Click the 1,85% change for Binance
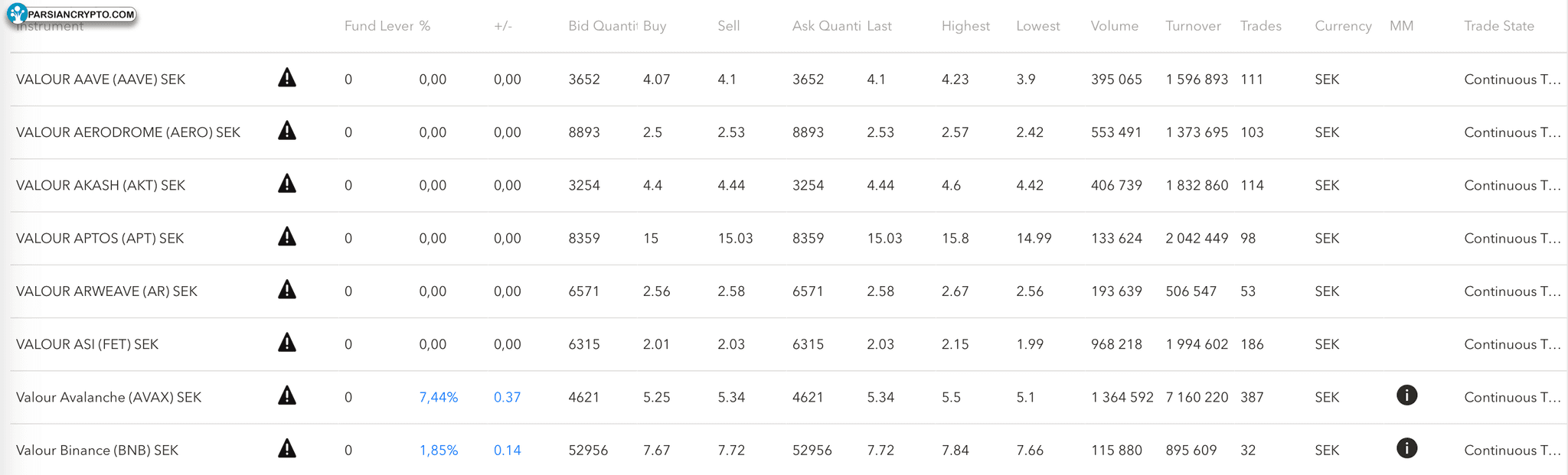 click(x=438, y=451)
